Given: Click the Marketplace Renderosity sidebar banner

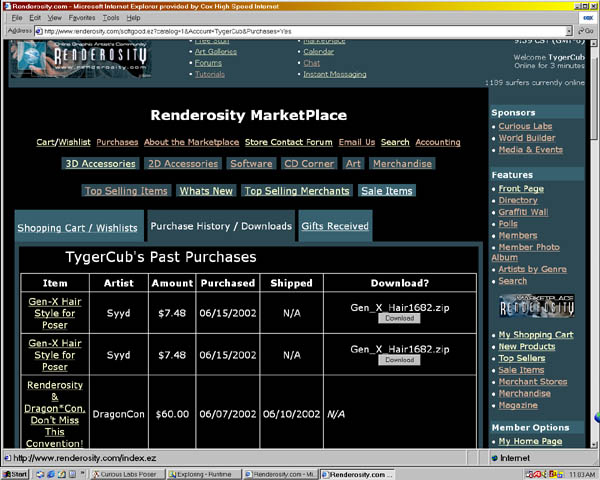Looking at the screenshot, I should (x=536, y=307).
